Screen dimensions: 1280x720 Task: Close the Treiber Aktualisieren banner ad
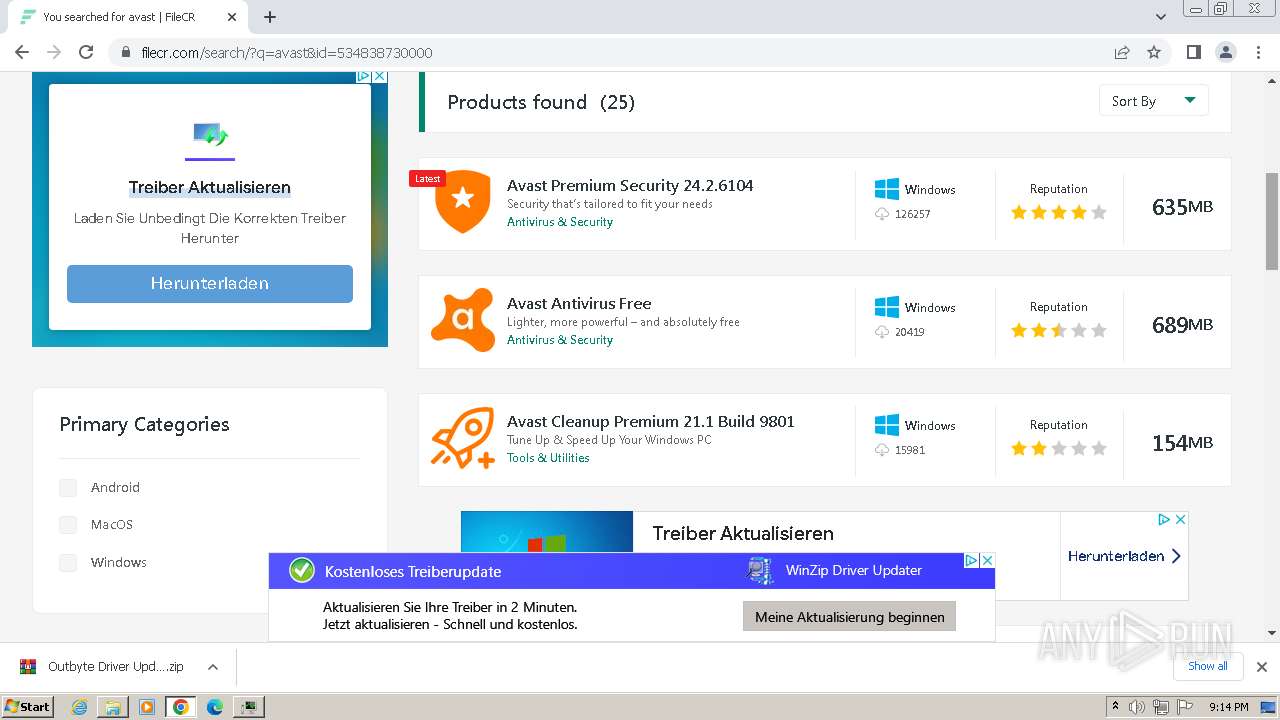coord(1180,519)
